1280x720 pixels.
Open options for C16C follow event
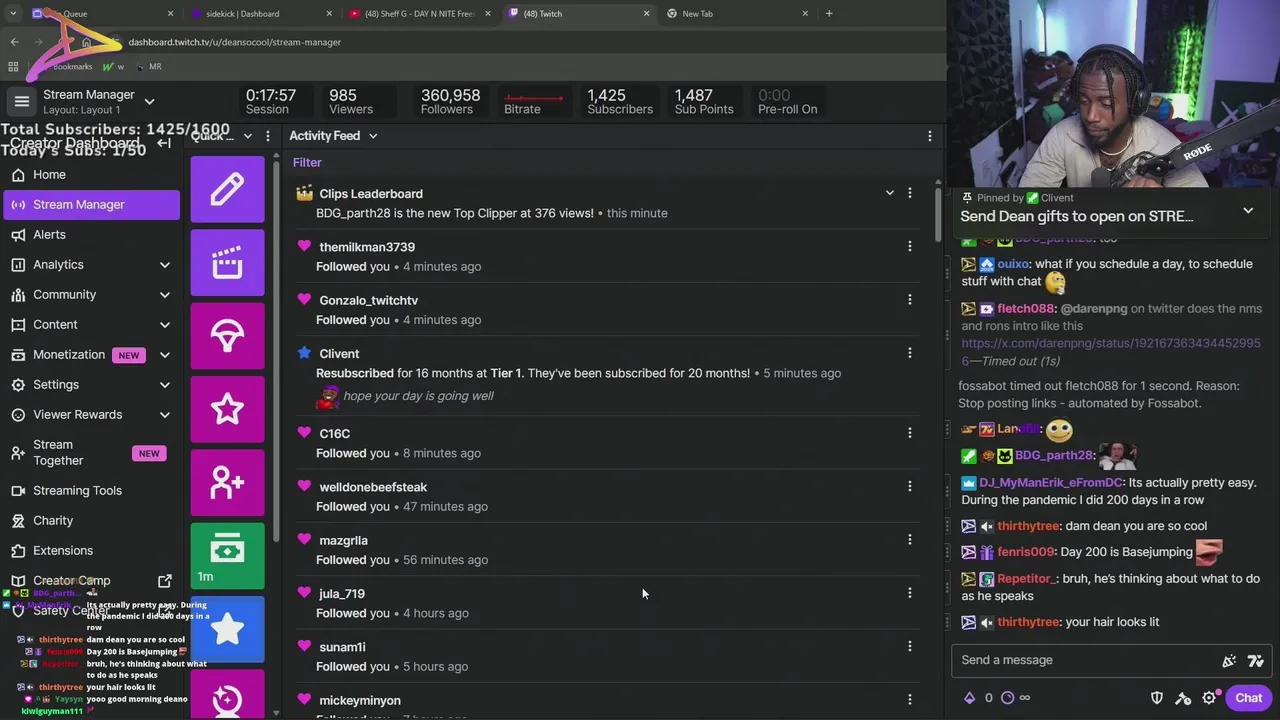pos(909,432)
